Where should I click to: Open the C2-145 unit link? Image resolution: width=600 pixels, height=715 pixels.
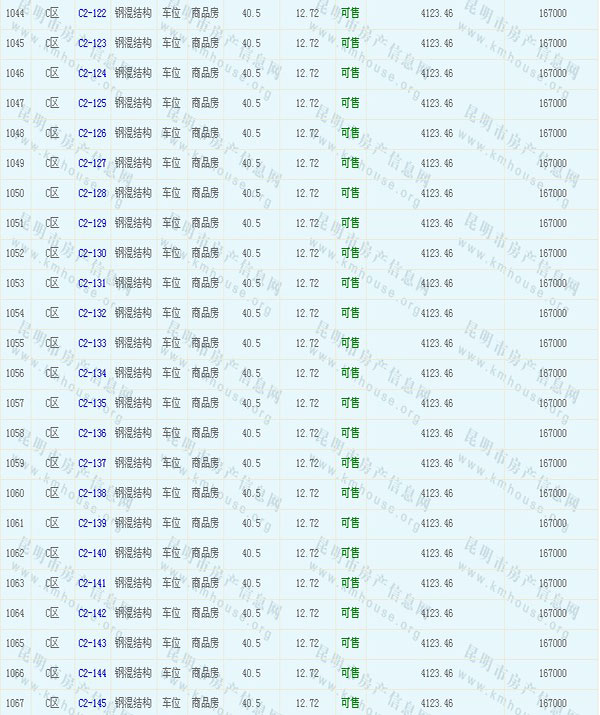point(92,704)
